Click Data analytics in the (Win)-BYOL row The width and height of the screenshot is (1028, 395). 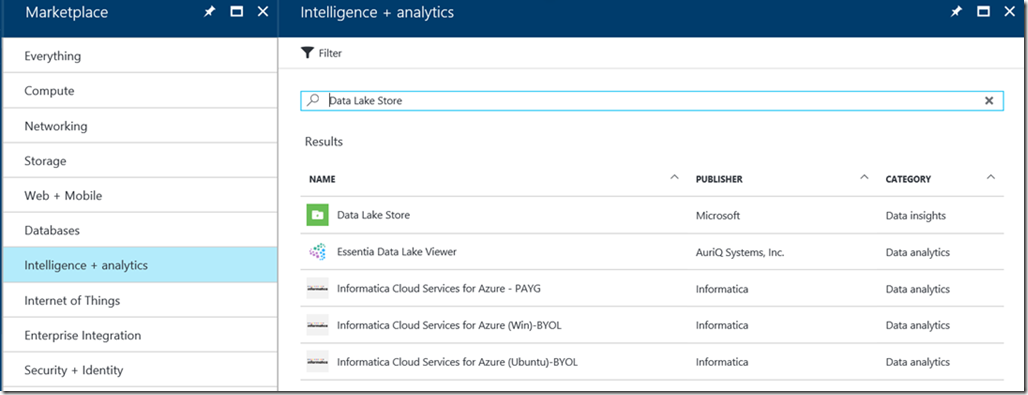917,325
